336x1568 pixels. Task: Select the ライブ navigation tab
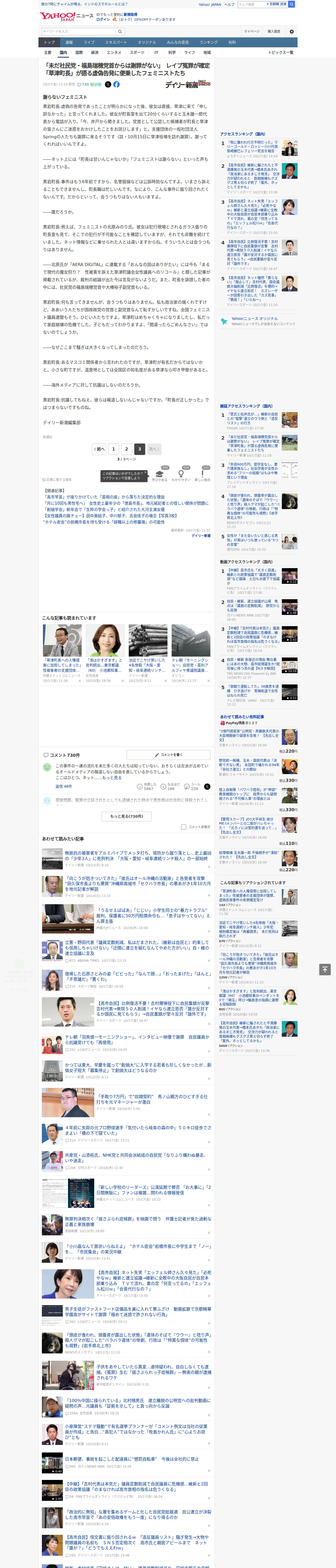tap(89, 43)
